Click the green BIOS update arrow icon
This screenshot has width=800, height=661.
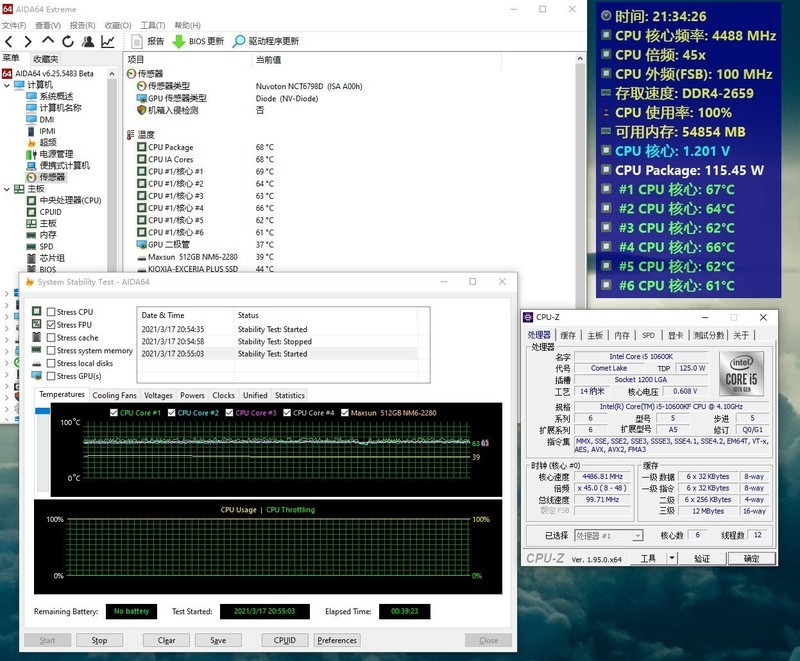[179, 41]
